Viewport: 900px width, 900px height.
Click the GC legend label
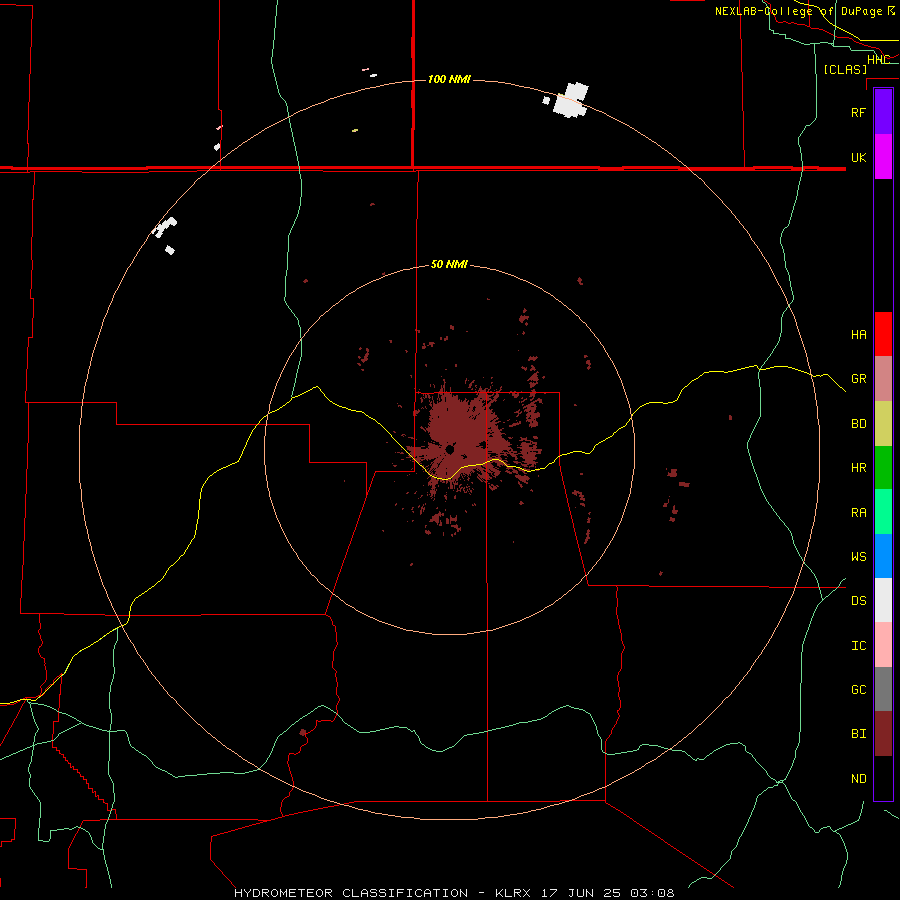(858, 690)
